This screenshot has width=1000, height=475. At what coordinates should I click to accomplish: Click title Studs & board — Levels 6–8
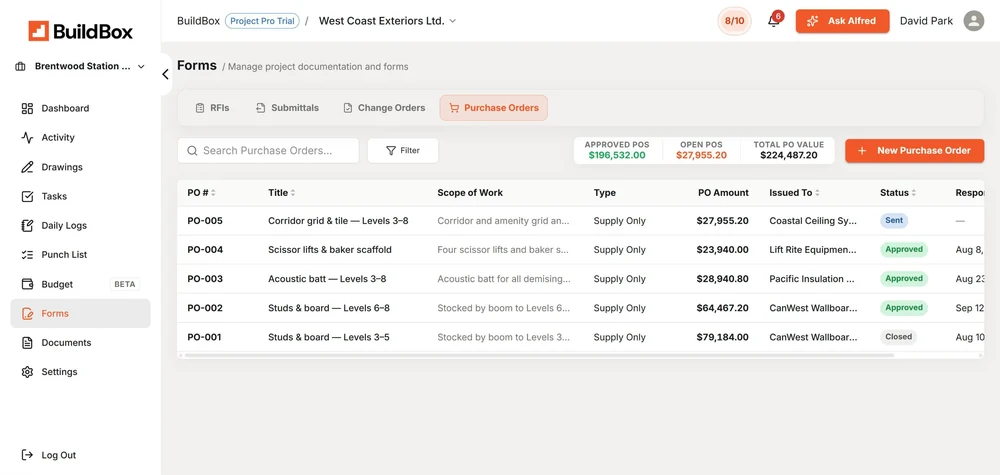[328, 308]
